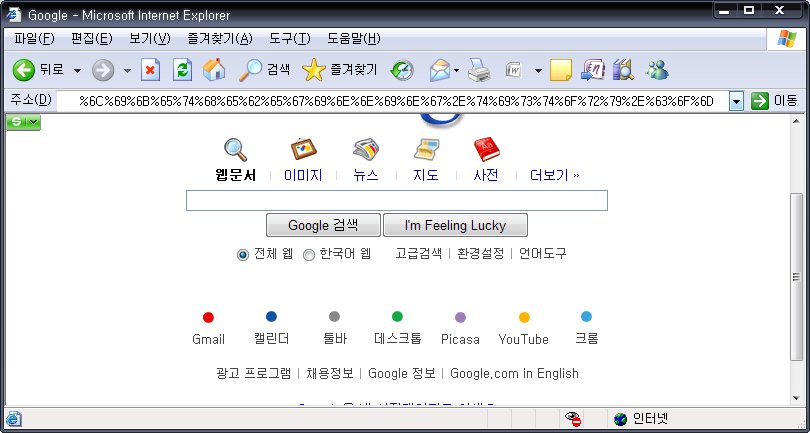The width and height of the screenshot is (810, 433).
Task: Open the 도움말(H) menu
Action: pyautogui.click(x=354, y=39)
